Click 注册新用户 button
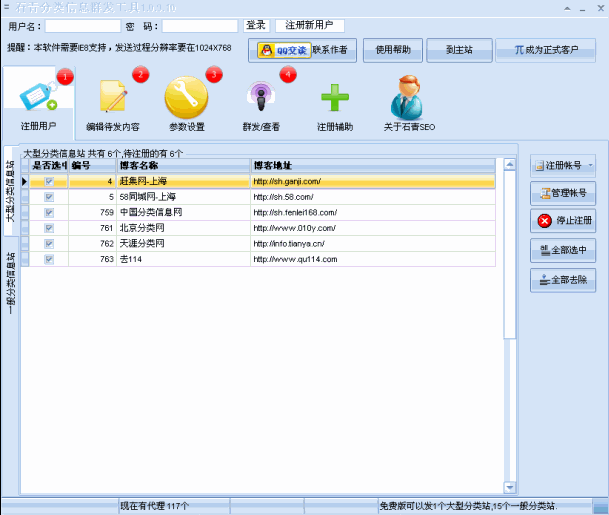The image size is (609, 515). [x=310, y=26]
